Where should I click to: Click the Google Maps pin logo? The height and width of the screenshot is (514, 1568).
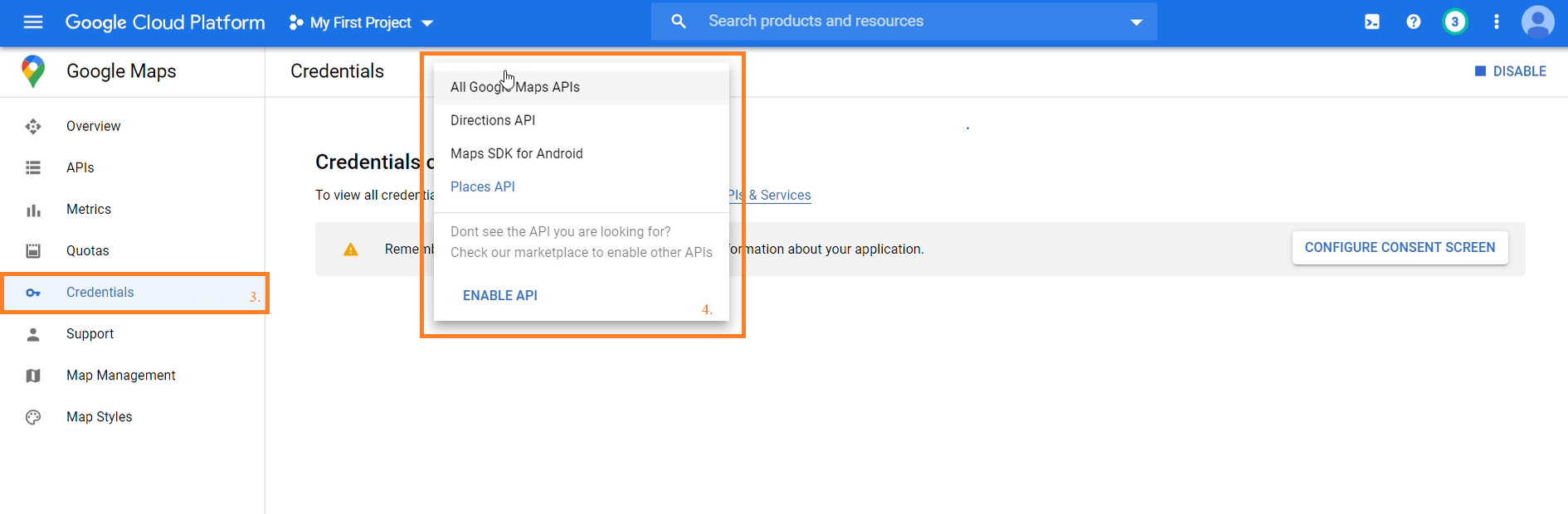click(x=33, y=71)
